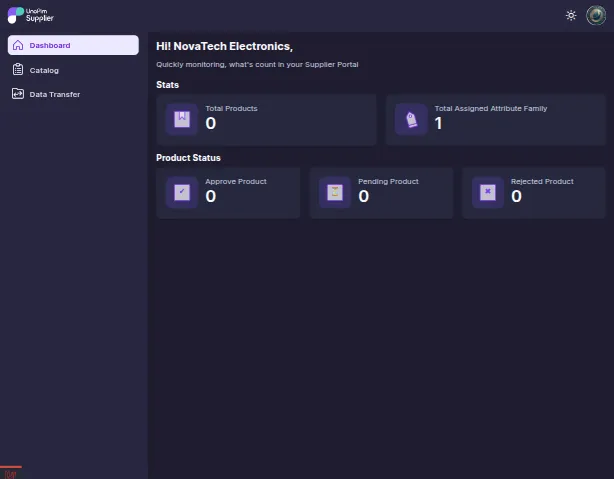This screenshot has height=479, width=614.
Task: Select the Pending Product label
Action: point(388,182)
